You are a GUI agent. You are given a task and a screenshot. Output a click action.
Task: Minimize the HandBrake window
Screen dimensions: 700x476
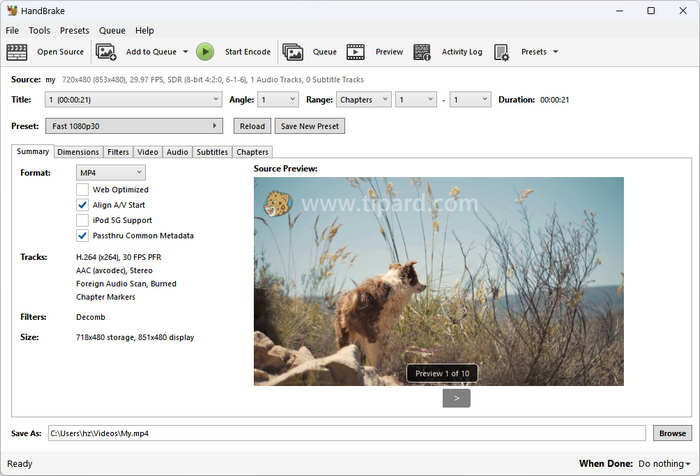(x=620, y=11)
